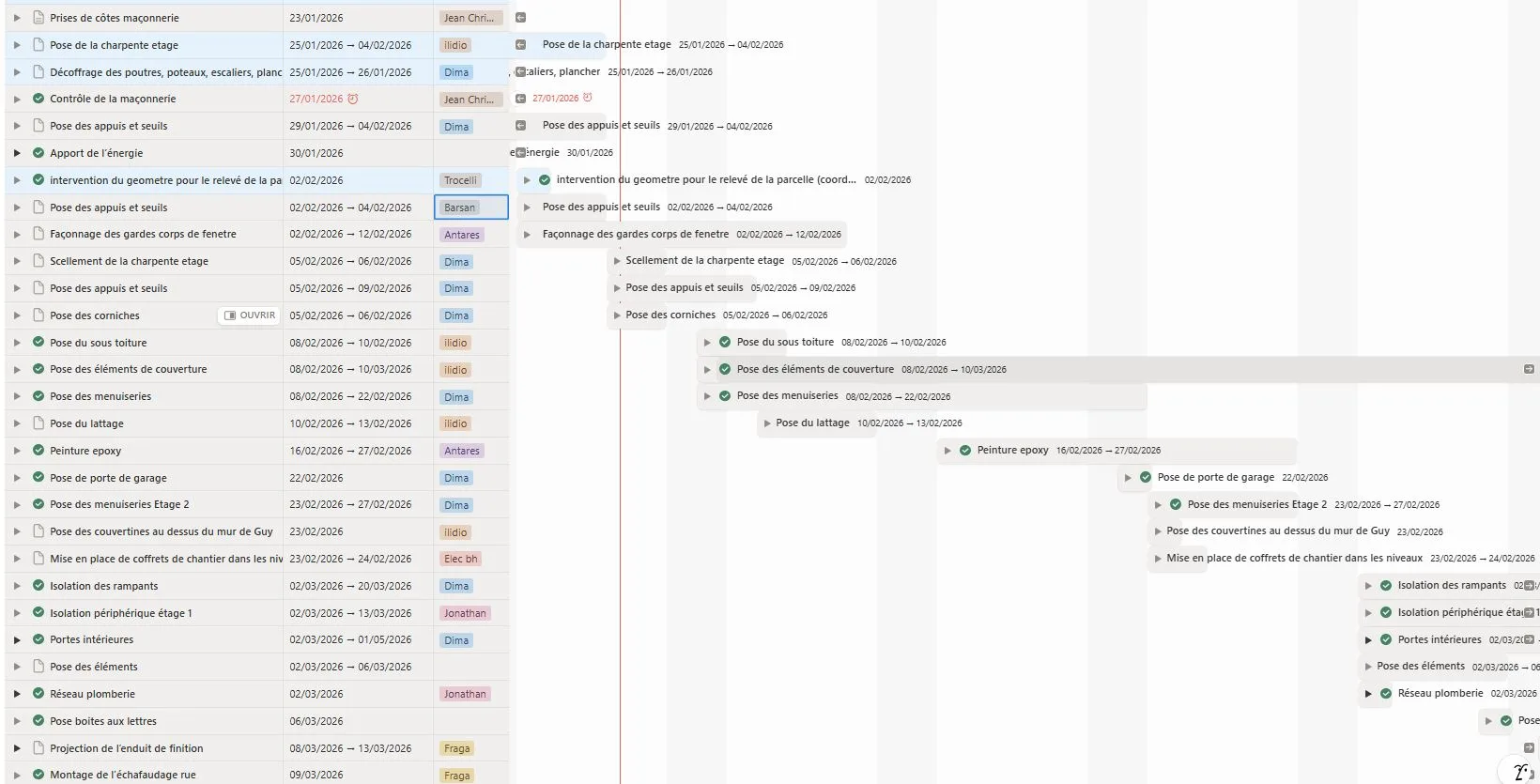Click the left-arrow icon on the Pose de la charpente etage bar

[x=520, y=45]
